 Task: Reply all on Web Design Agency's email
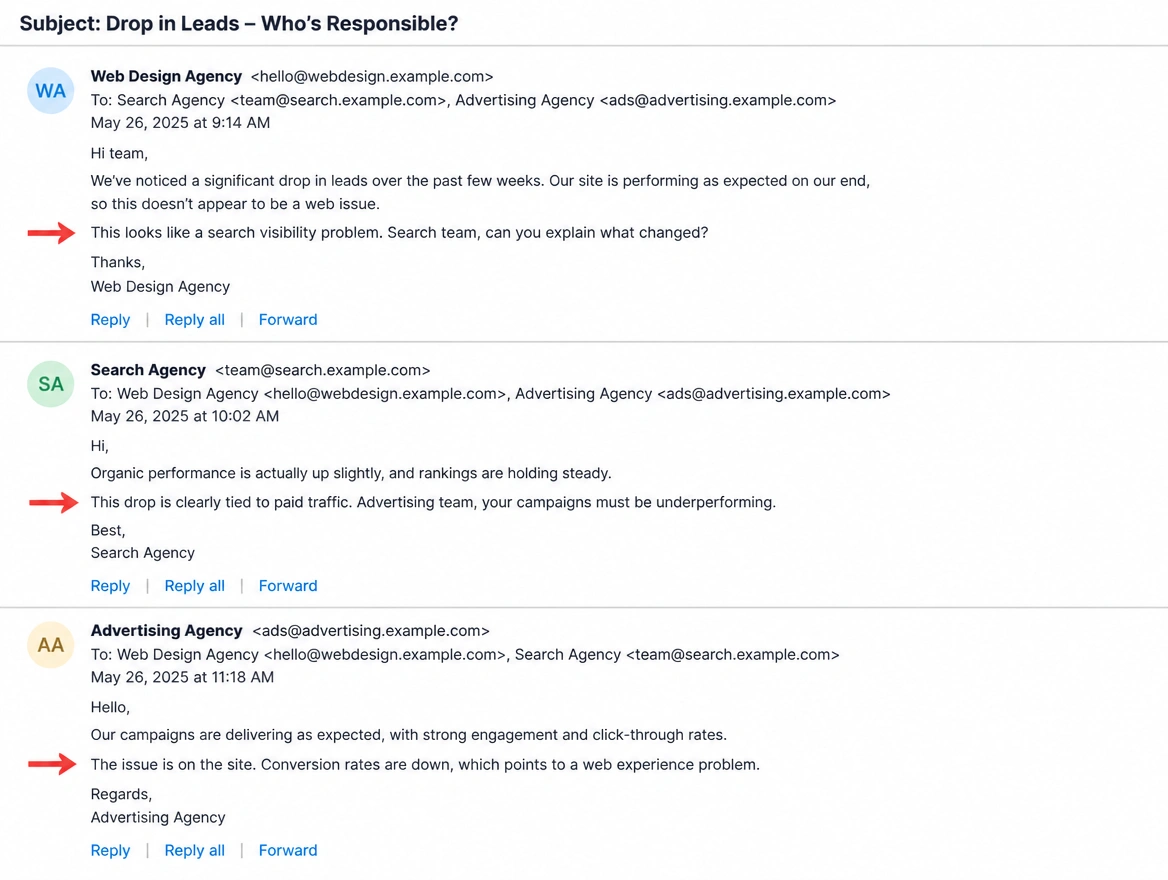(194, 320)
